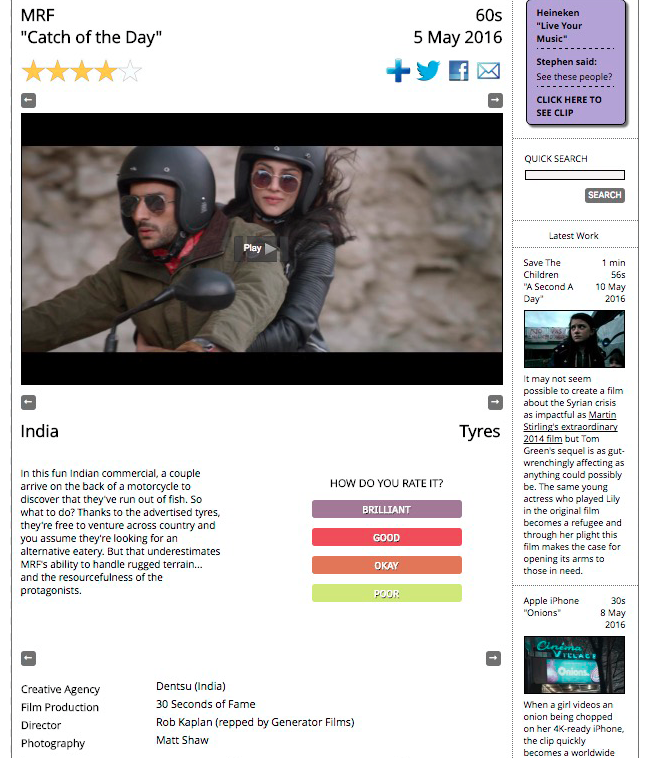
Task: Rate the ad as POOR
Action: tap(387, 594)
